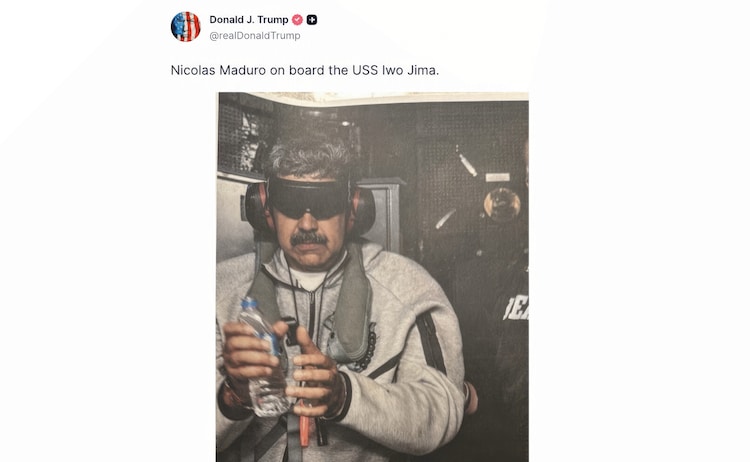Click the gray hair of photographed man
750x462 pixels.
point(309,155)
